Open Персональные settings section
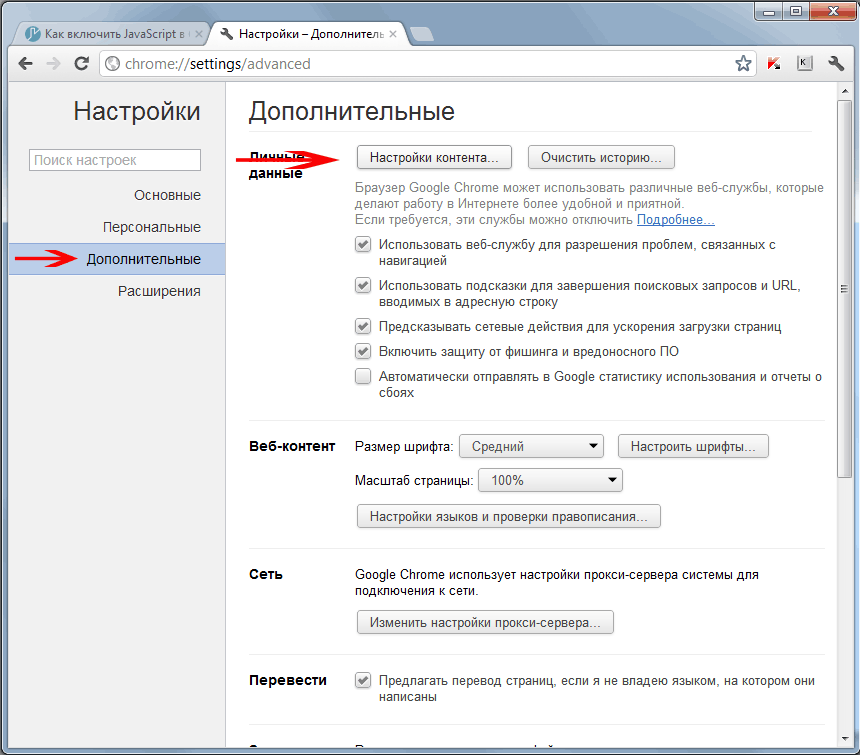The height and width of the screenshot is (755, 860). (152, 227)
